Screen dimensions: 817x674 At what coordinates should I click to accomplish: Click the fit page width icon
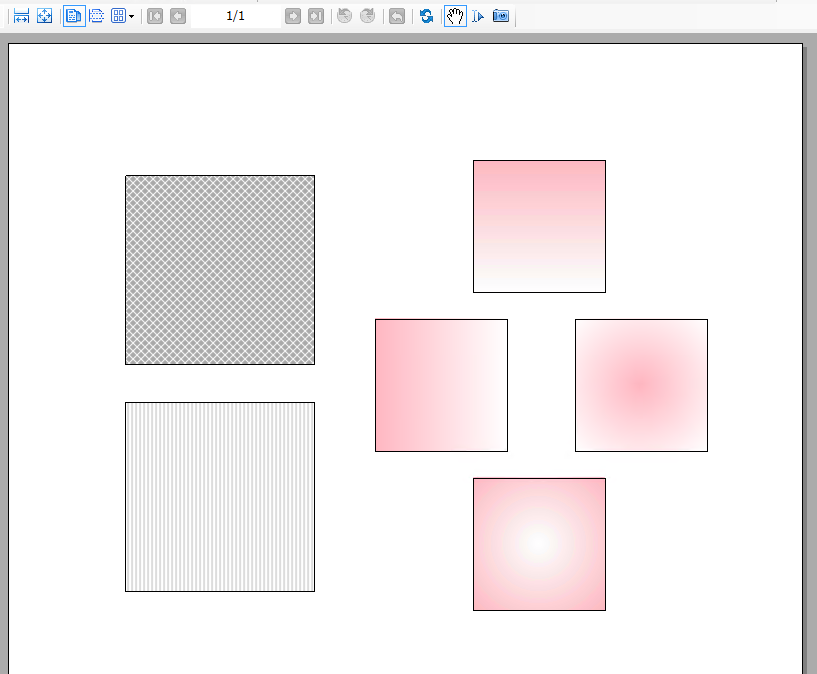21,16
